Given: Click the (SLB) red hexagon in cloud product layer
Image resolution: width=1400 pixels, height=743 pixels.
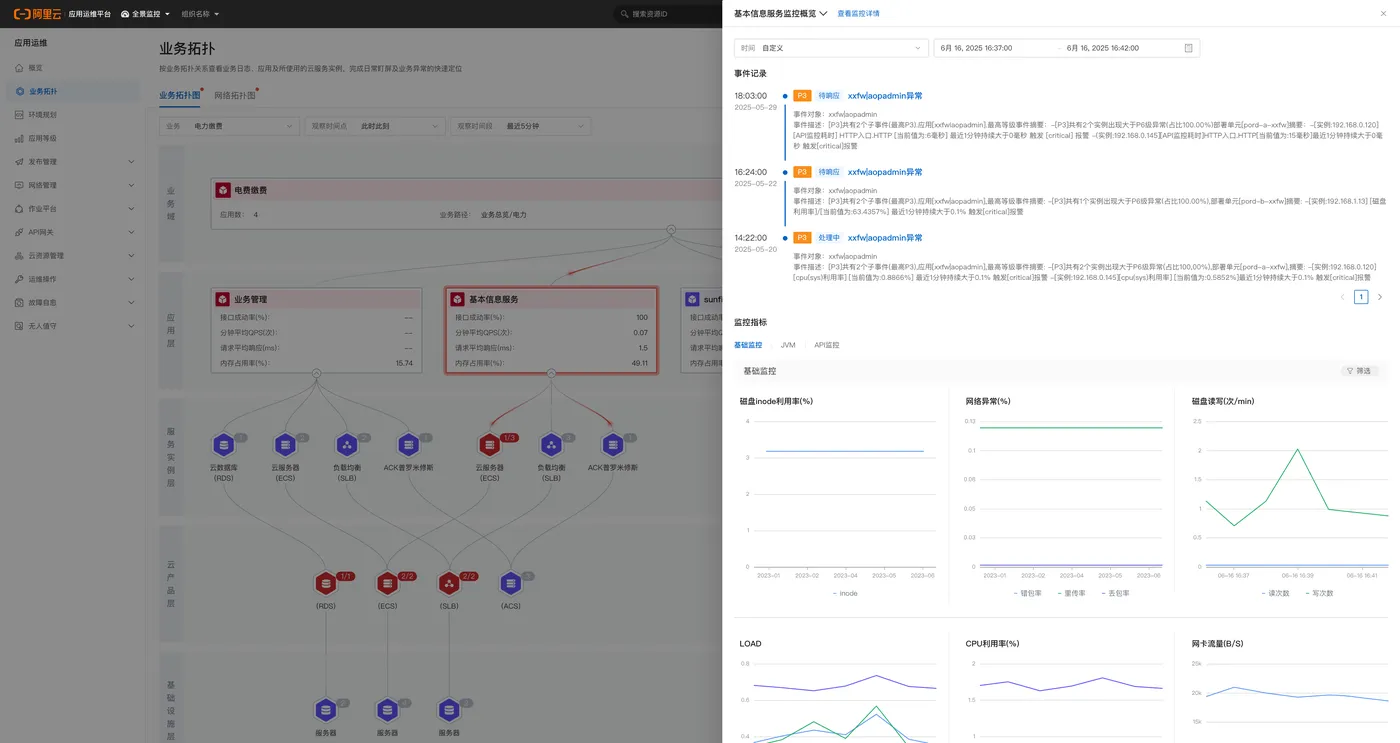Looking at the screenshot, I should (449, 582).
